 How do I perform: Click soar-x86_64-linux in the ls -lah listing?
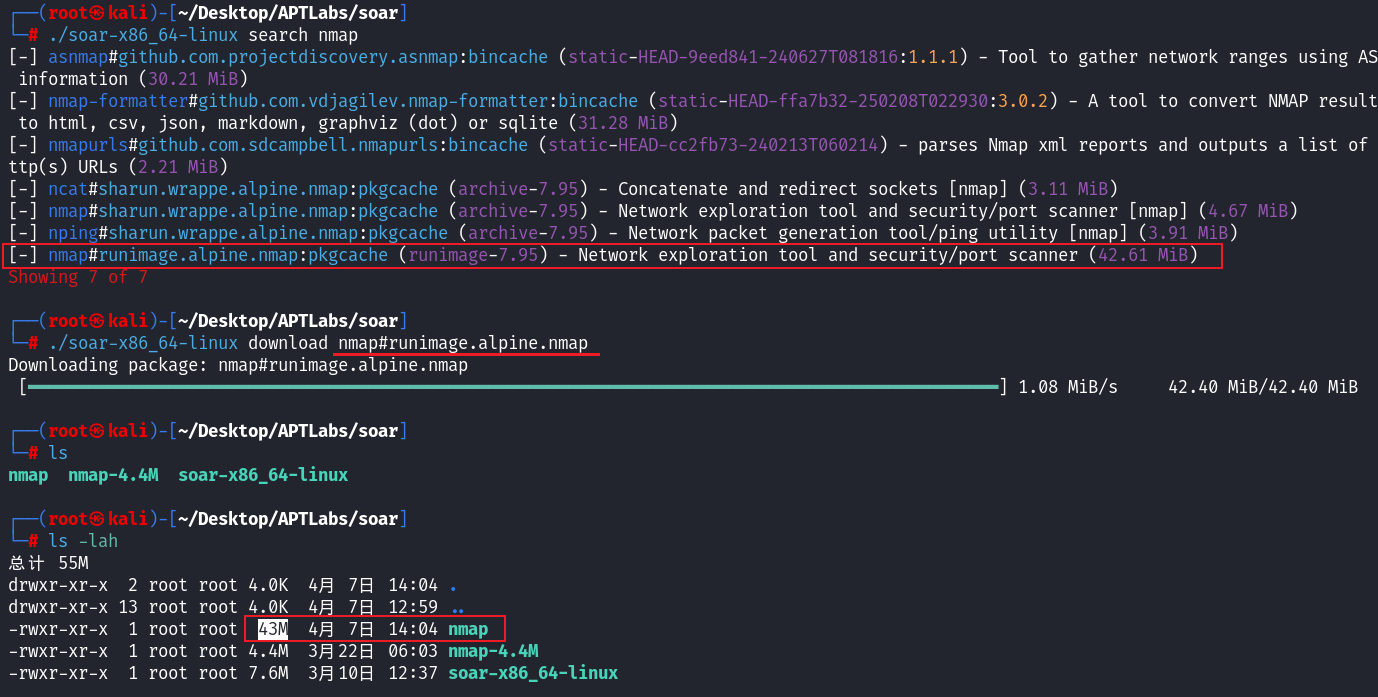click(x=532, y=673)
